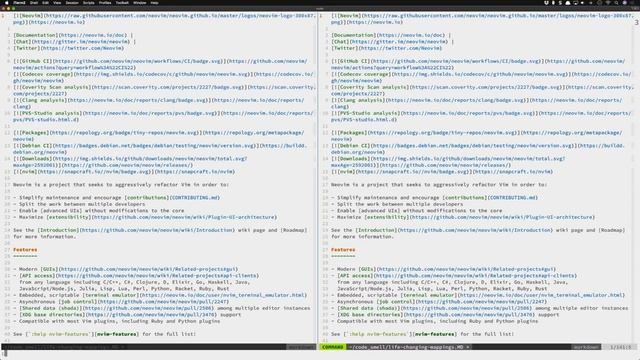The width and height of the screenshot is (640, 360).
Task: Click the PVS-Studio analysis line in right pane
Action: pyautogui.click(x=481, y=116)
